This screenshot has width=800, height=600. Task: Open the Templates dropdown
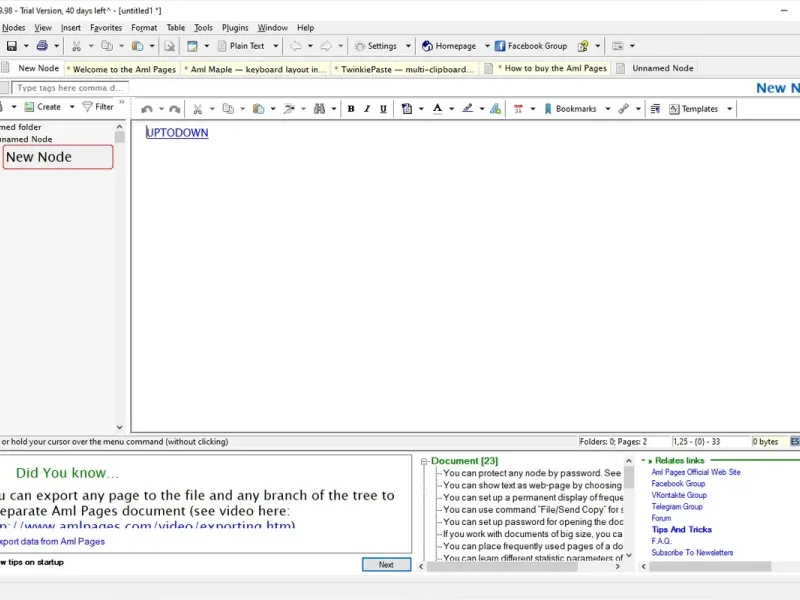tap(700, 108)
